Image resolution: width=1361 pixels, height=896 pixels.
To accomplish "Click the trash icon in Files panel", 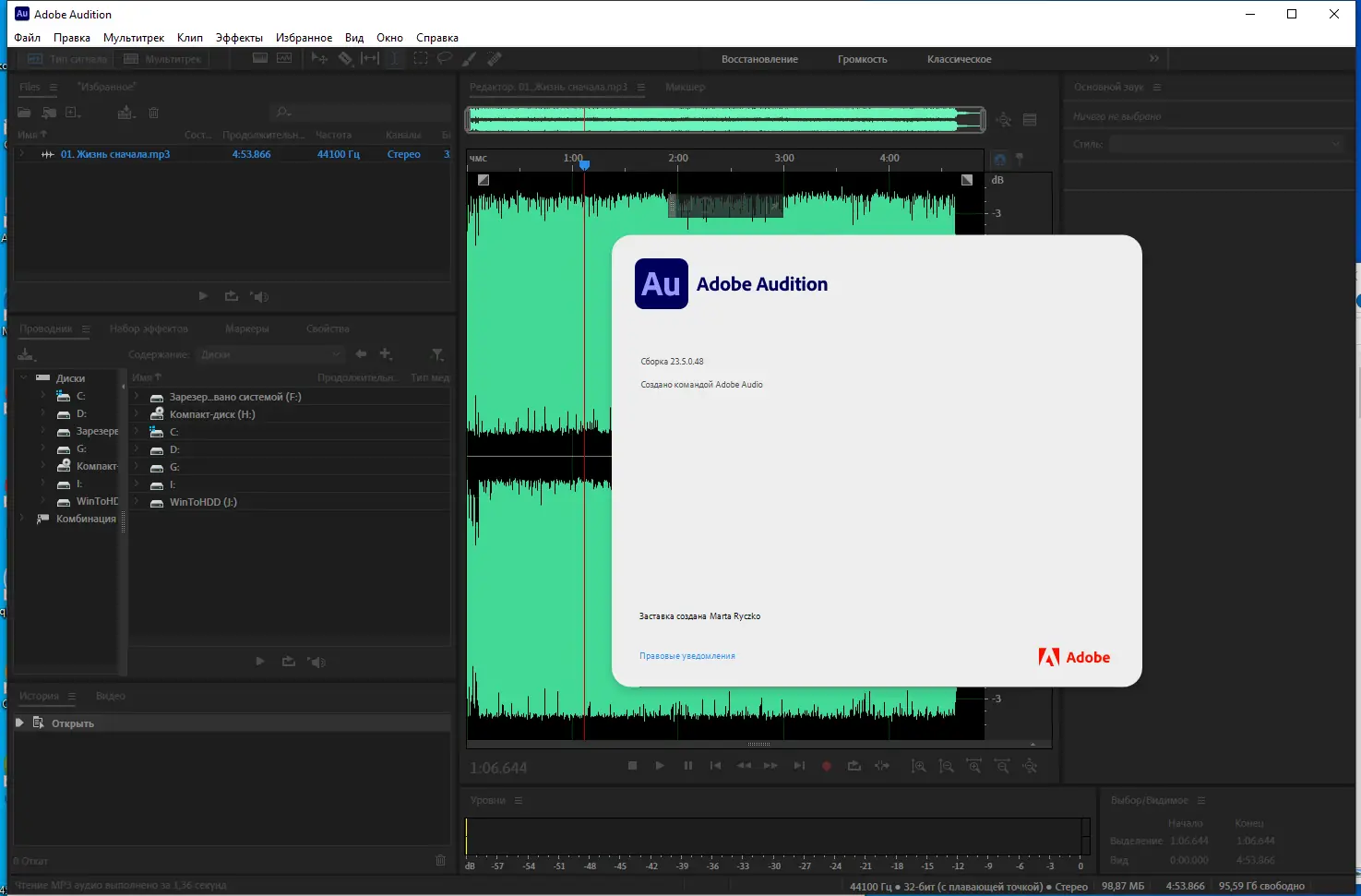I will point(154,113).
